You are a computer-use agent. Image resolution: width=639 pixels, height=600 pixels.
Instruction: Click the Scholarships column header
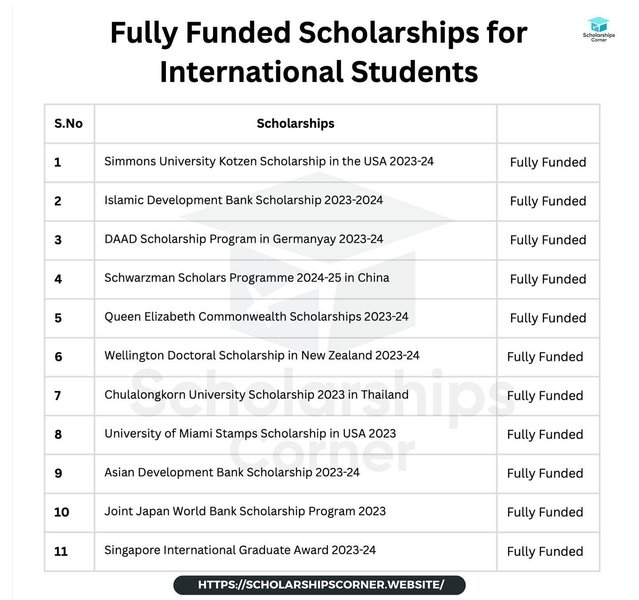point(295,124)
